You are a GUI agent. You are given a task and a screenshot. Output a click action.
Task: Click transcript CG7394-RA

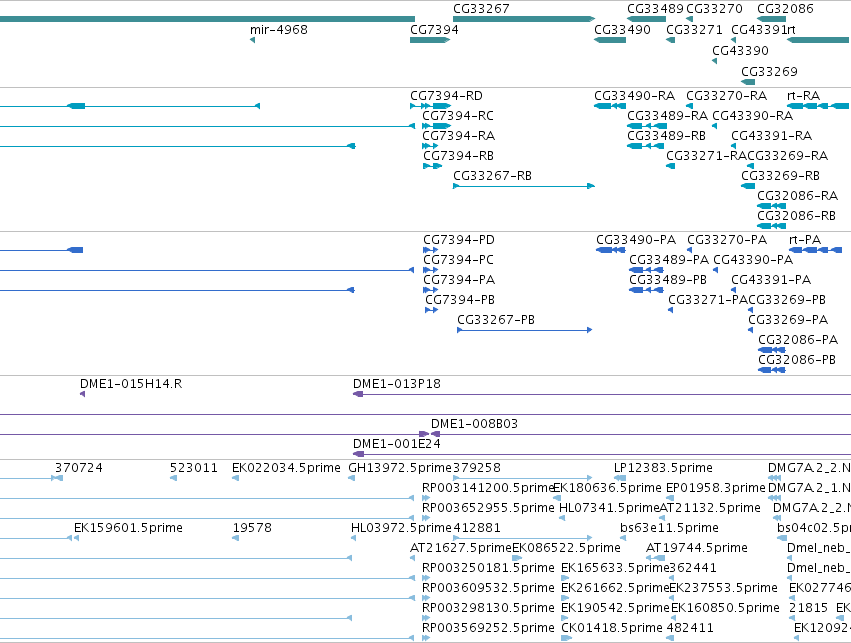click(x=459, y=136)
